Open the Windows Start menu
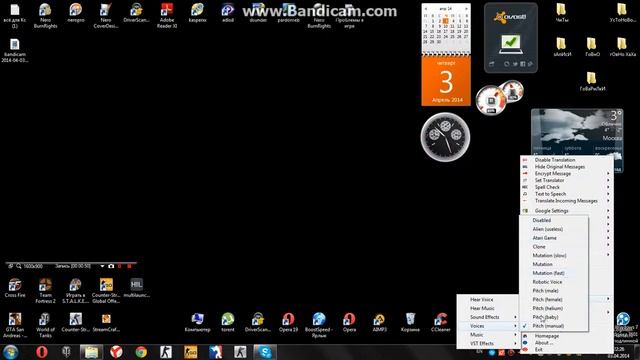Image resolution: width=640 pixels, height=360 pixels. (11, 352)
